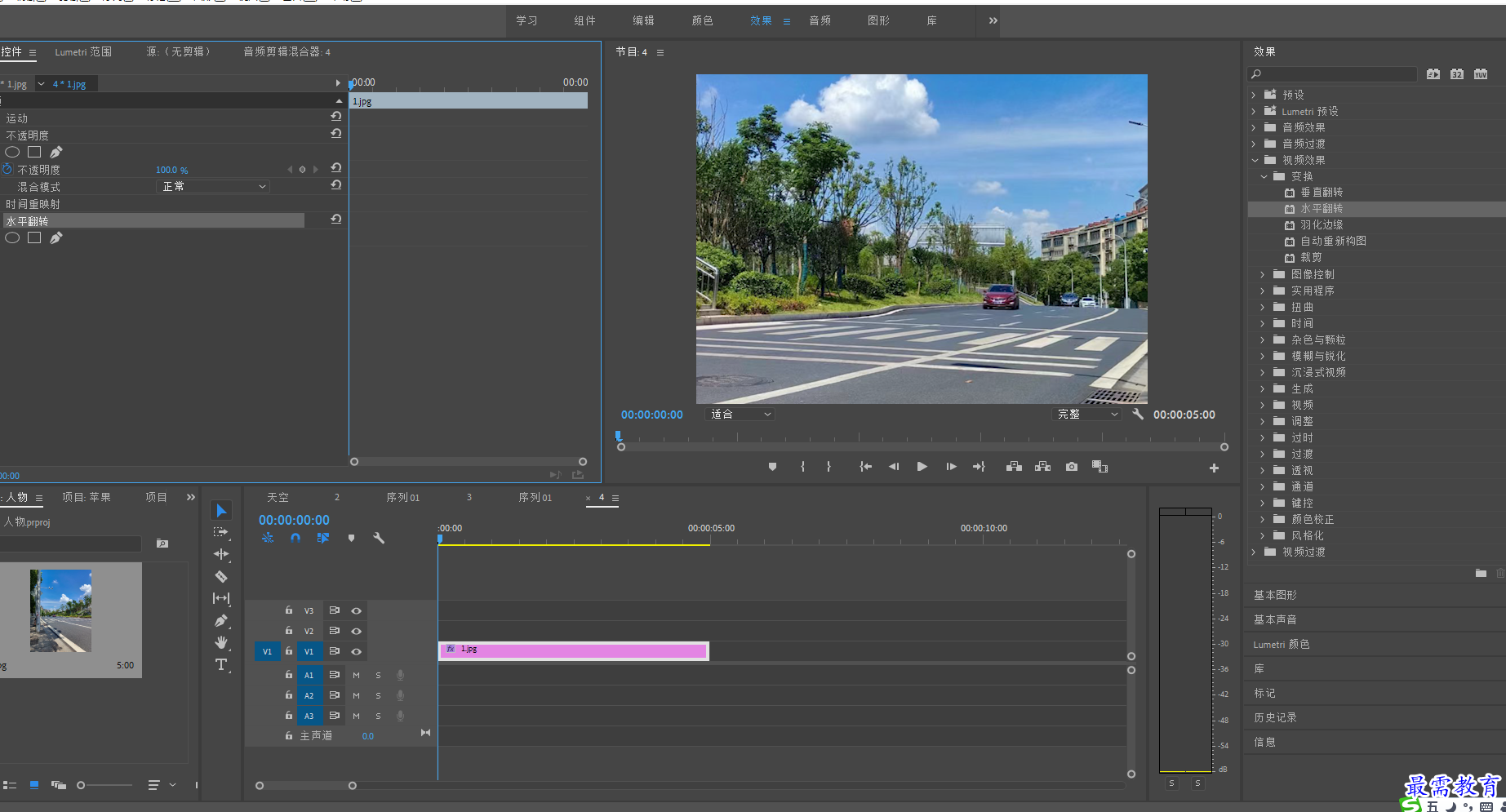Switch to the 编辑 workspace
The image size is (1506, 812).
pos(644,20)
